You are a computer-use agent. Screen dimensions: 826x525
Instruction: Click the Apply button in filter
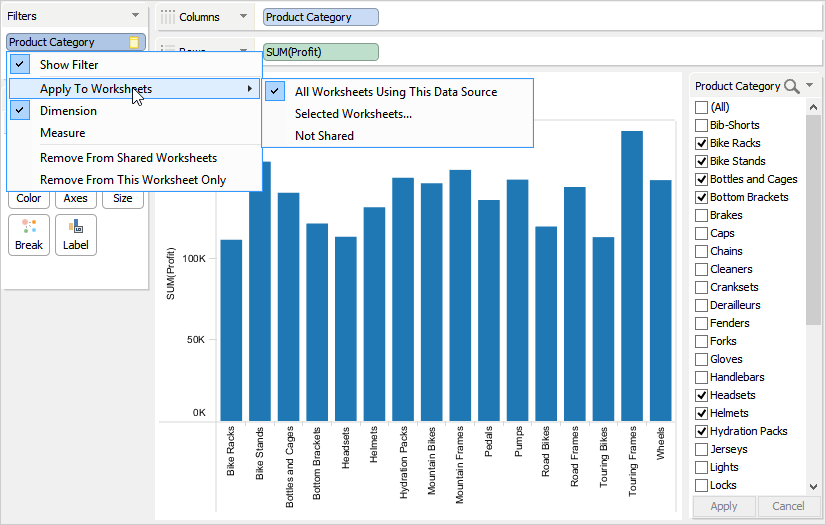coord(724,506)
